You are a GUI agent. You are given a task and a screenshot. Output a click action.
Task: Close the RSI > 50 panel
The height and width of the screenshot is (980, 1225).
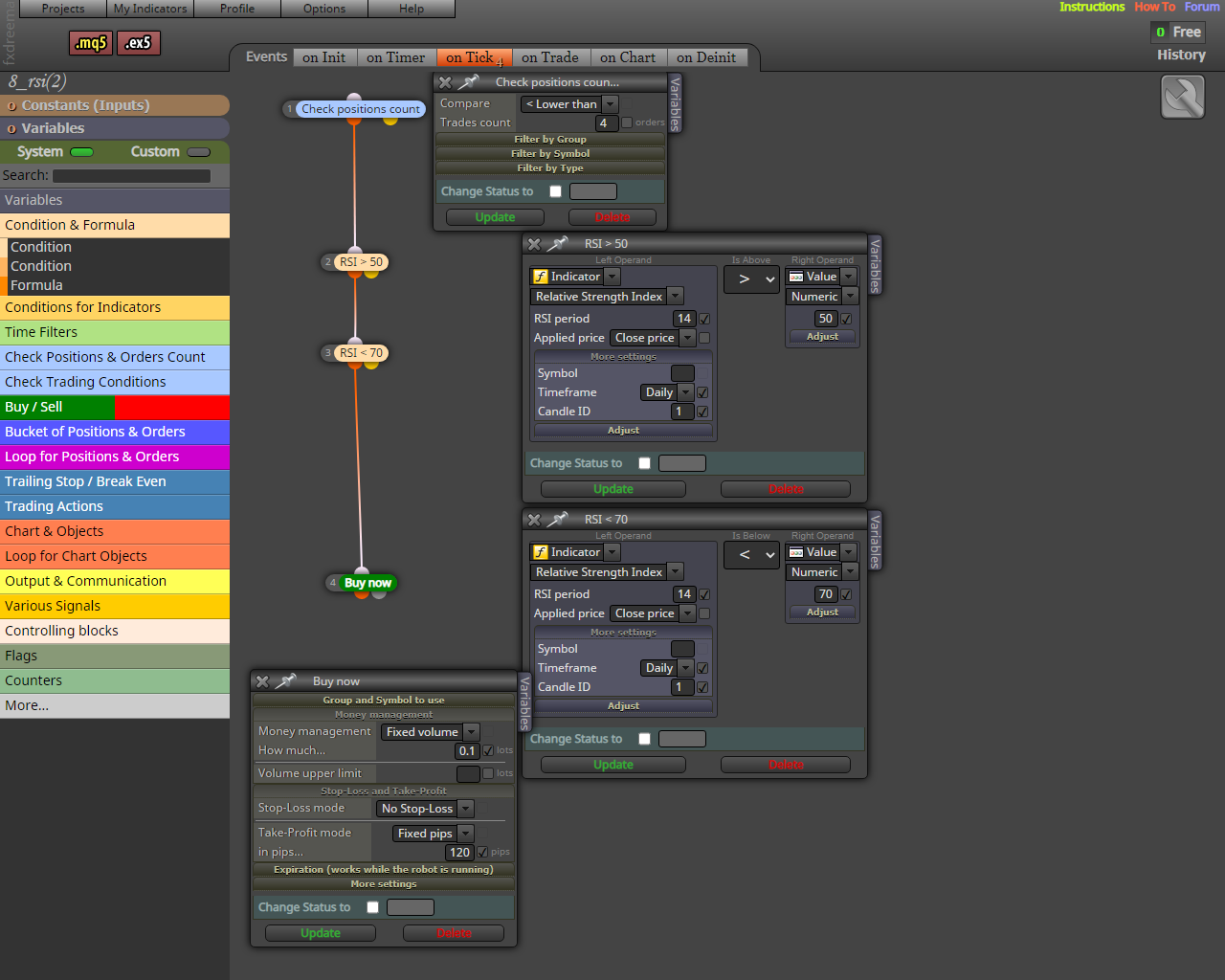(x=534, y=244)
